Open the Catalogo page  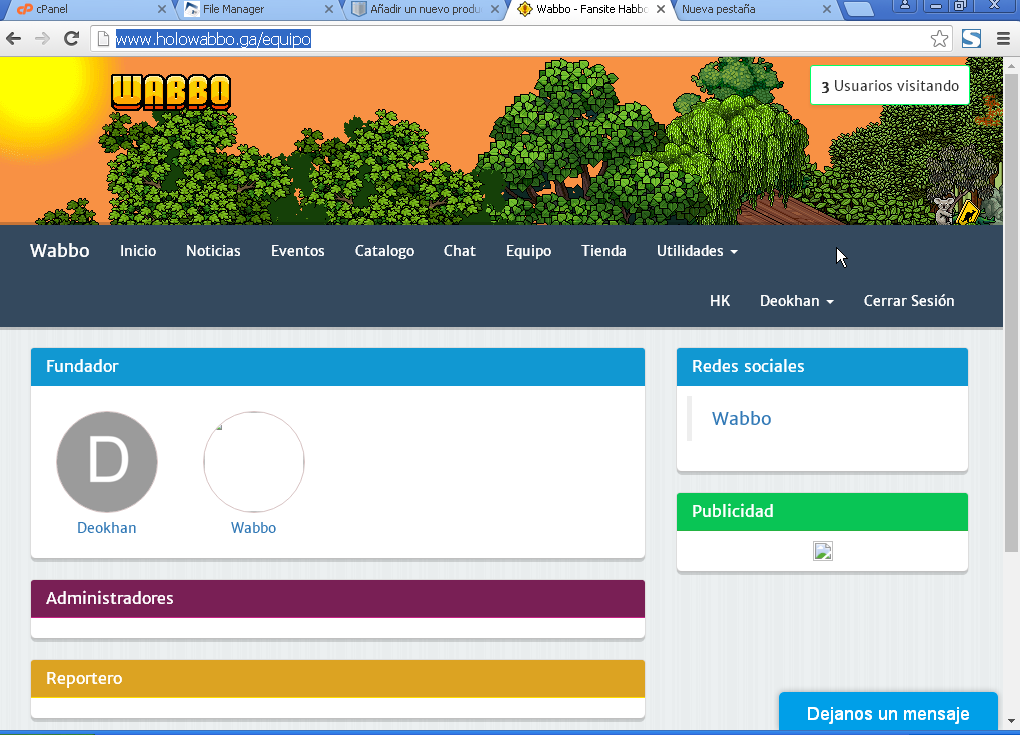[x=384, y=250]
